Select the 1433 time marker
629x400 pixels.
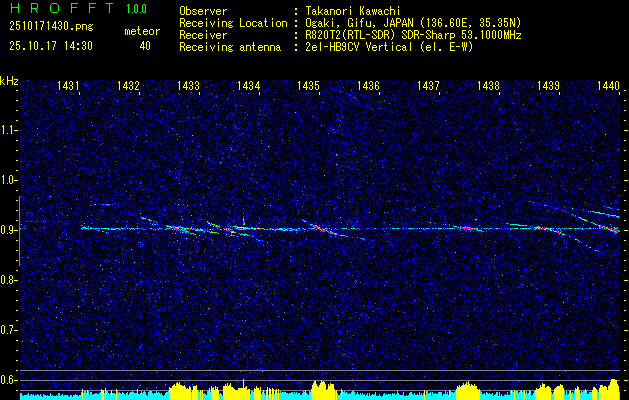(188, 87)
